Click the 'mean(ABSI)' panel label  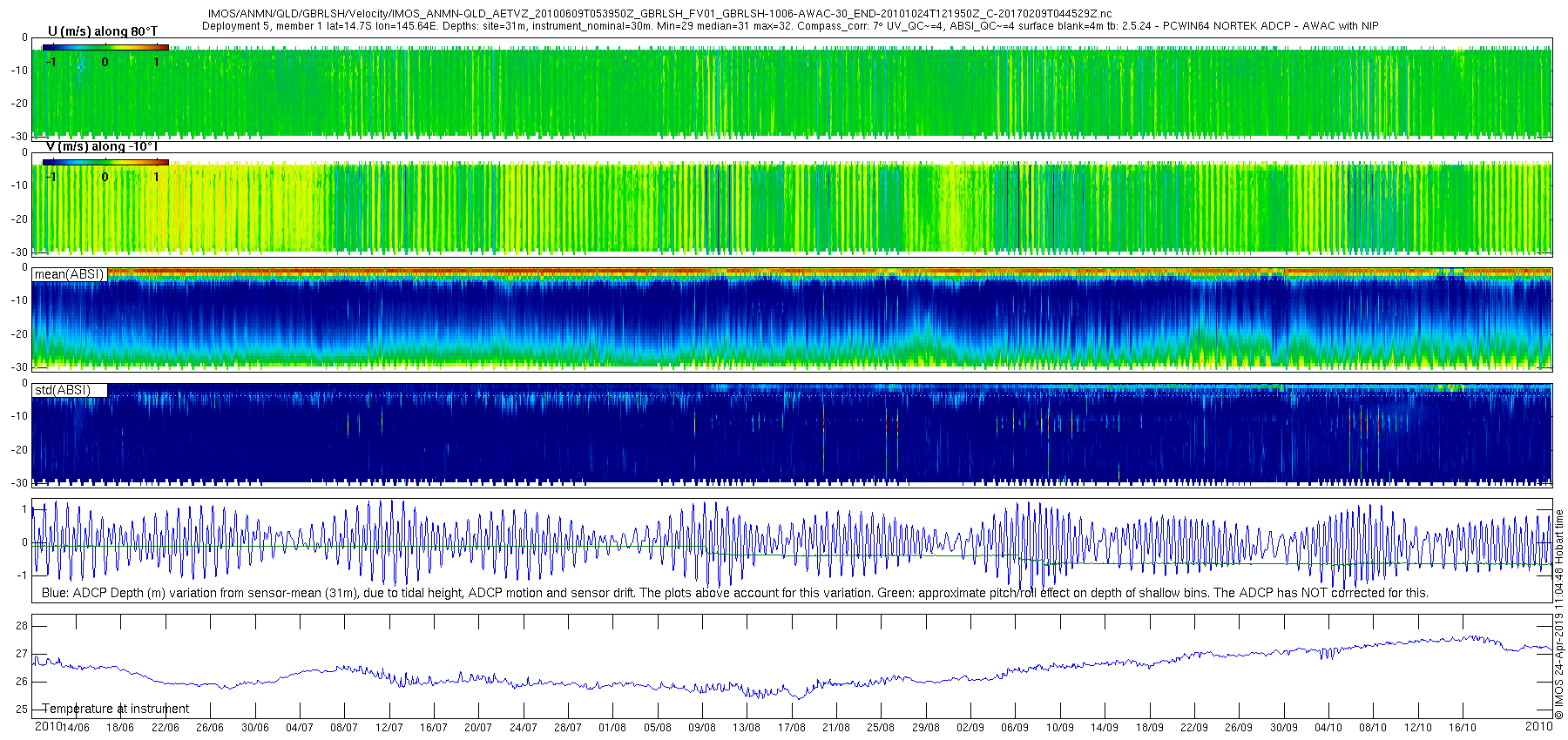pyautogui.click(x=69, y=274)
